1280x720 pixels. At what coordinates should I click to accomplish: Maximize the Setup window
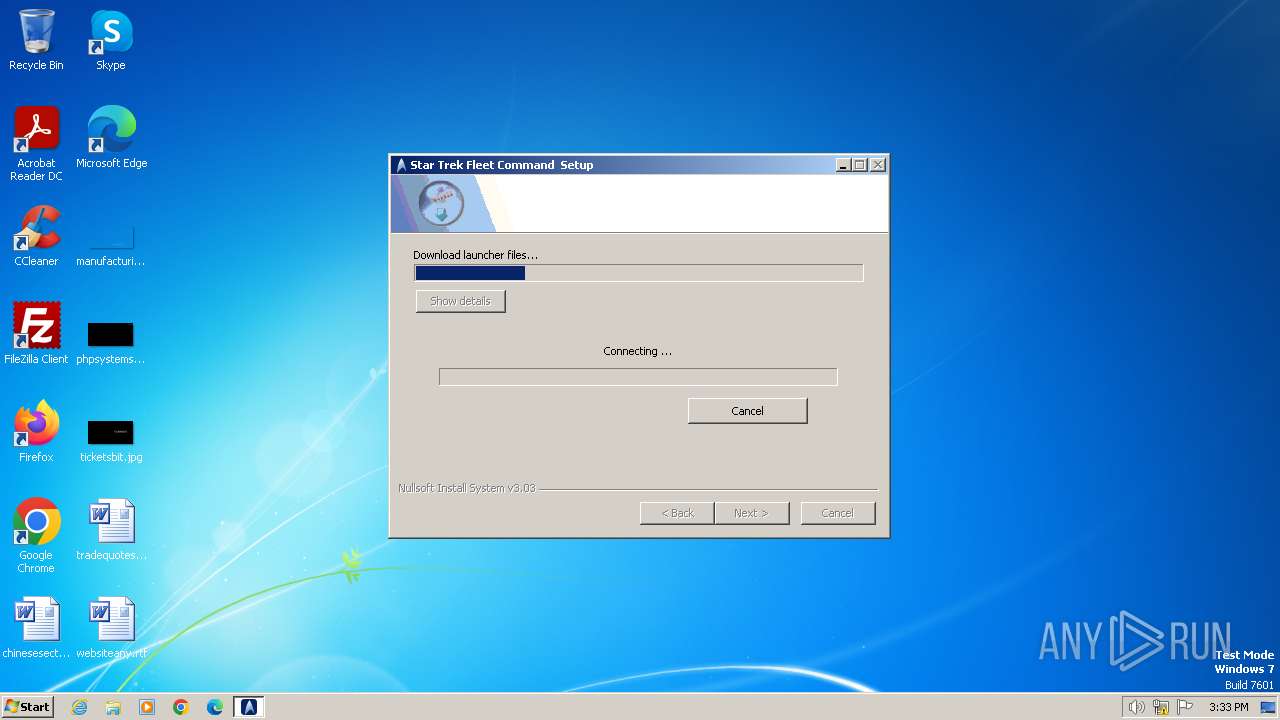pos(859,165)
